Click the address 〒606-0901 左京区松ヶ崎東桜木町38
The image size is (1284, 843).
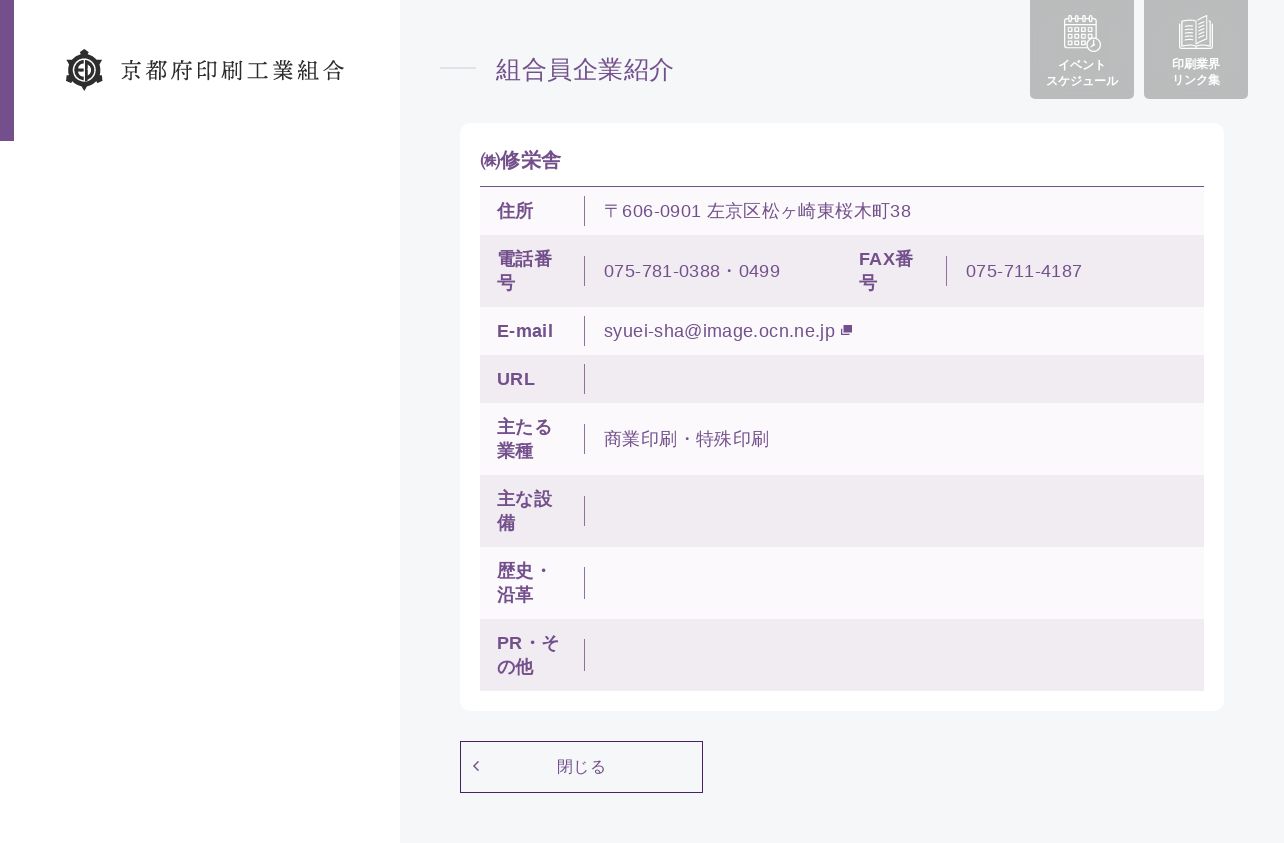click(x=757, y=211)
